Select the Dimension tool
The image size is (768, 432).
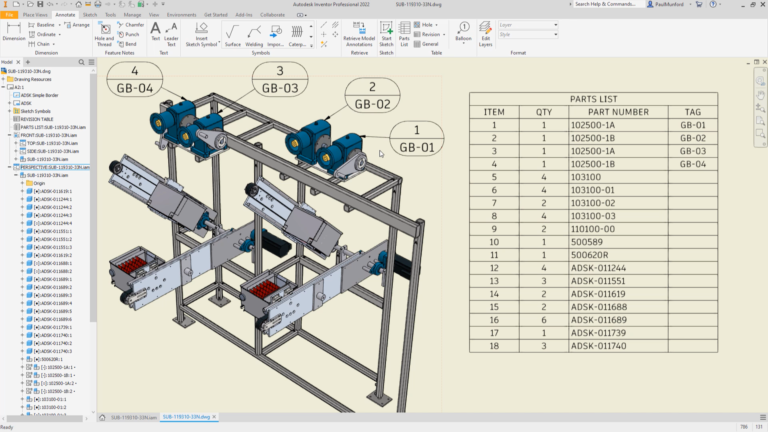[x=14, y=31]
